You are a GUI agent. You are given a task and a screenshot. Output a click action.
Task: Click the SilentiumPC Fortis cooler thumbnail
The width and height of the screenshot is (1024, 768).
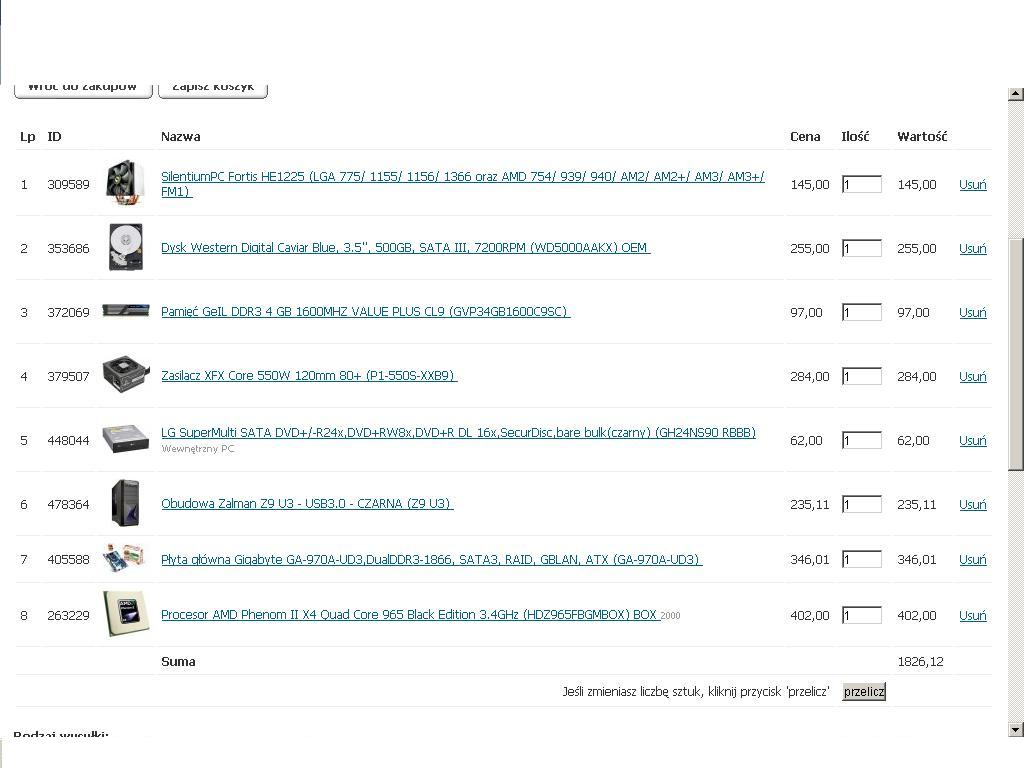click(x=125, y=183)
